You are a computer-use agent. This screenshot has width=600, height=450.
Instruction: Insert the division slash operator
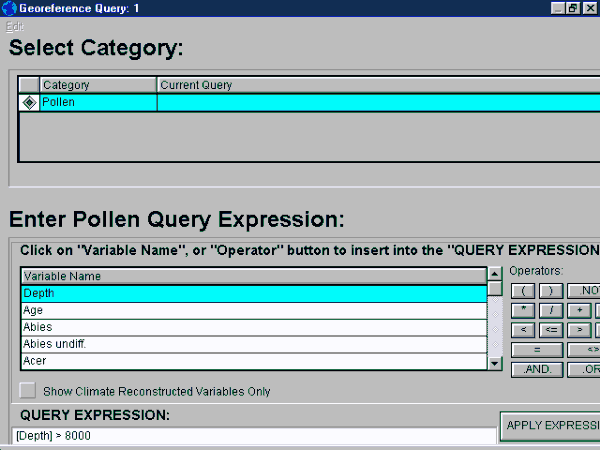click(550, 310)
